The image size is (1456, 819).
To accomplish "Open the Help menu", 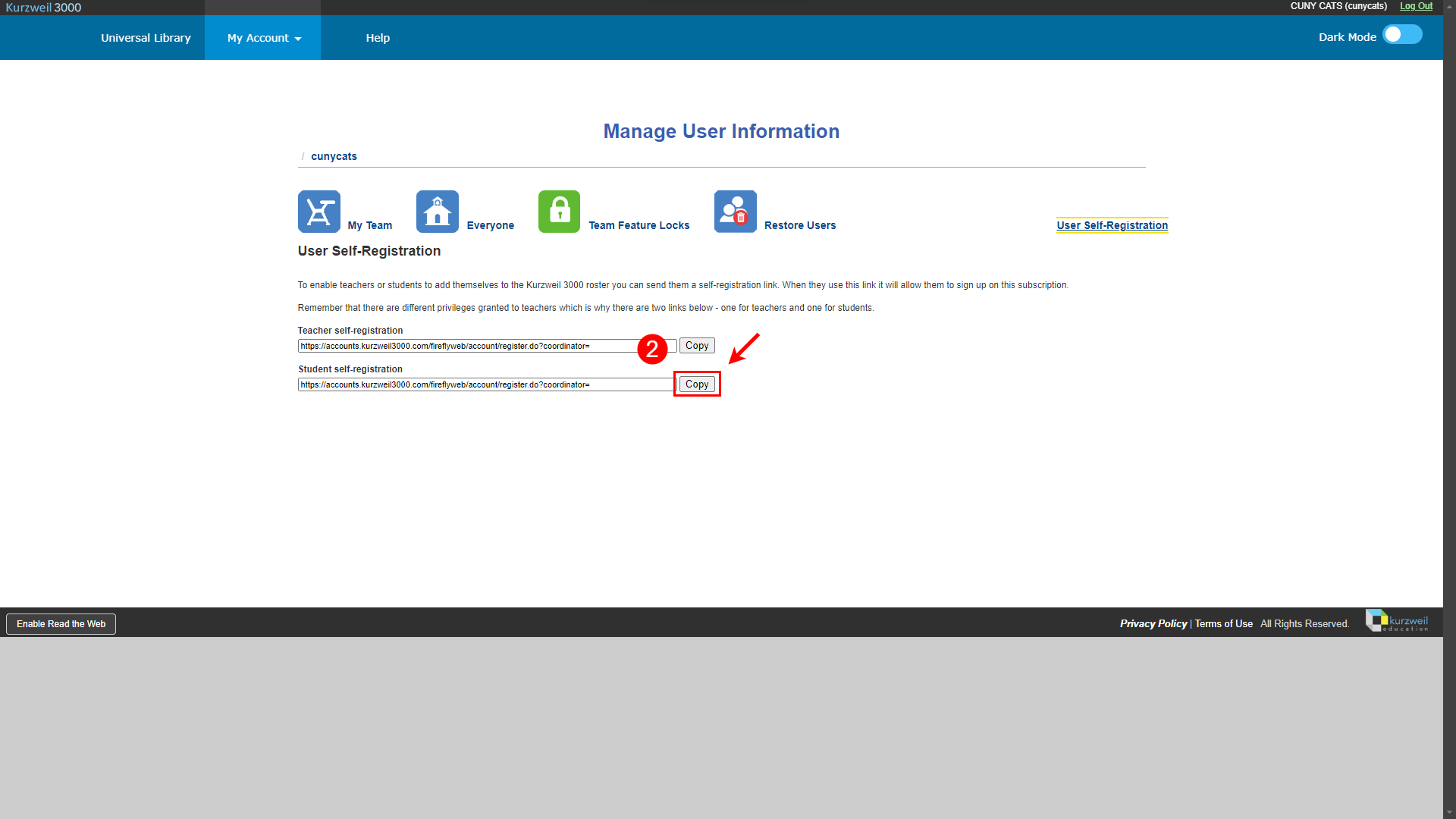I will coord(378,38).
